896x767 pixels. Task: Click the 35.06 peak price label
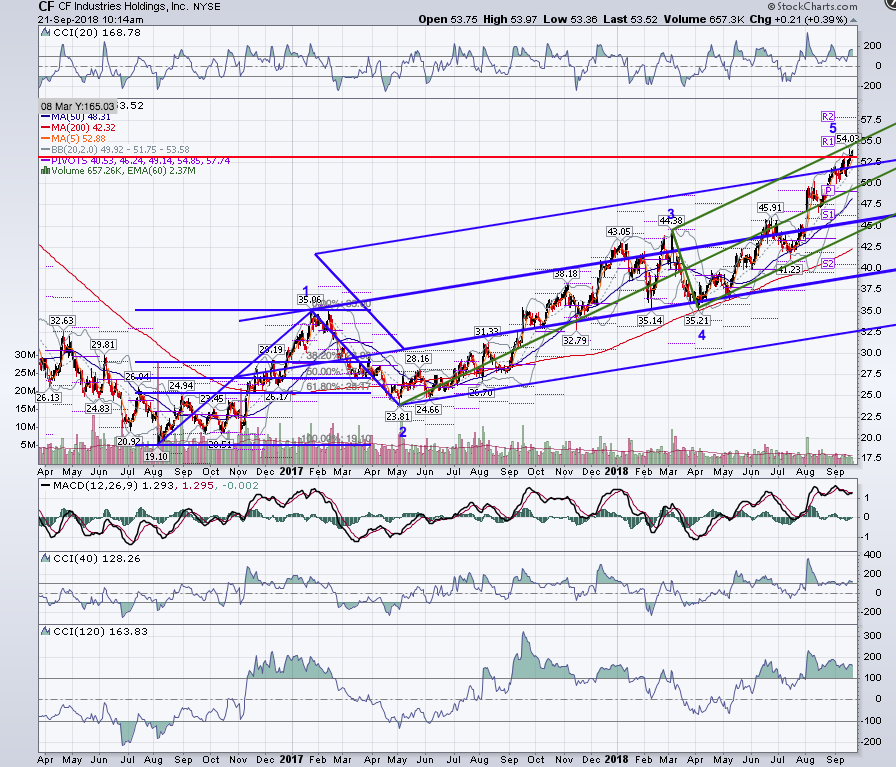point(309,299)
